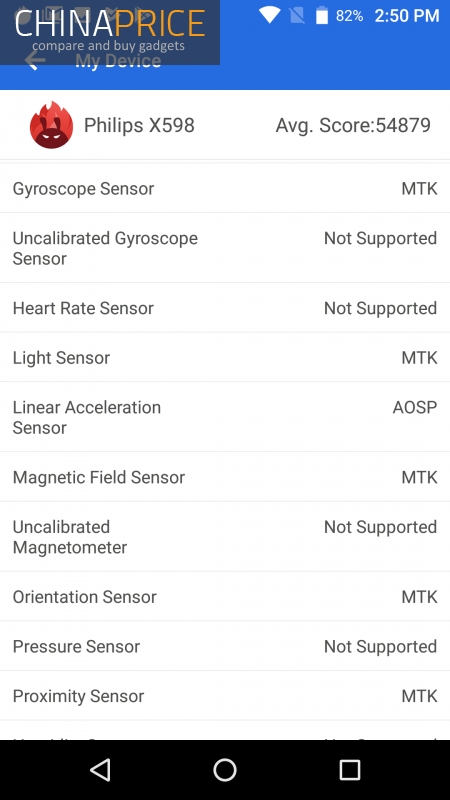
Task: Tap the Android back navigation triangle
Action: click(x=100, y=769)
